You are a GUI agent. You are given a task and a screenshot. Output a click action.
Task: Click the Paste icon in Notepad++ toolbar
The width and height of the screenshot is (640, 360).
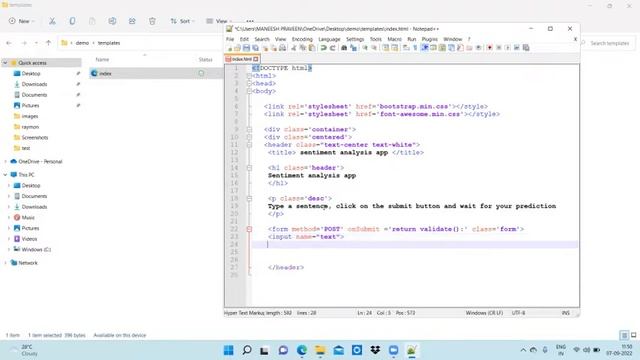pos(311,48)
